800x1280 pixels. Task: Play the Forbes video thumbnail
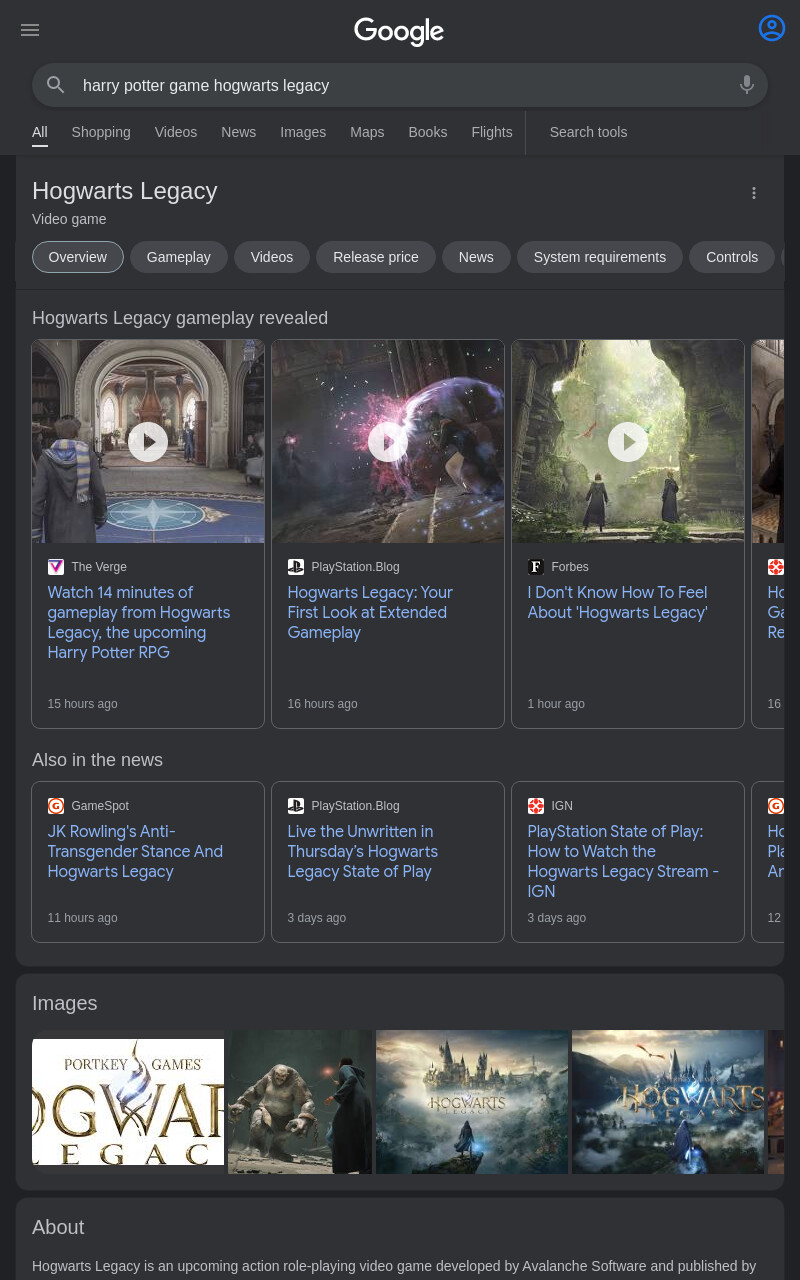tap(628, 441)
